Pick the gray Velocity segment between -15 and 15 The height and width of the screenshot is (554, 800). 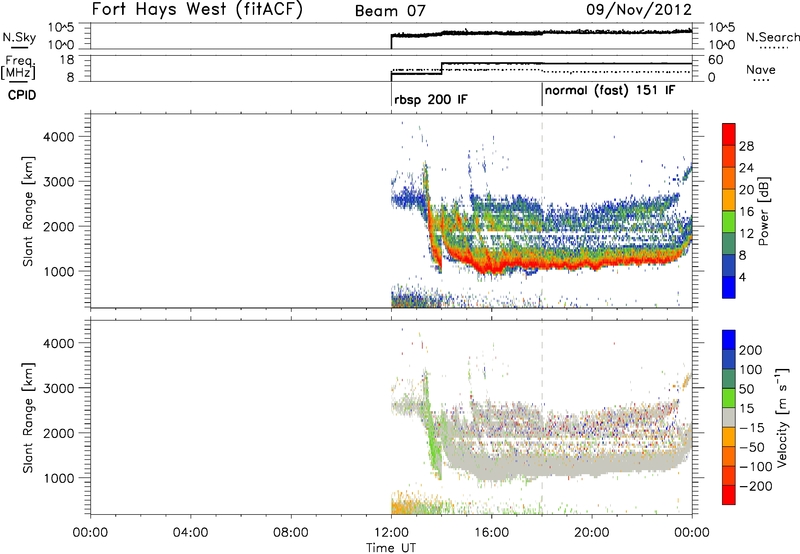click(x=729, y=417)
